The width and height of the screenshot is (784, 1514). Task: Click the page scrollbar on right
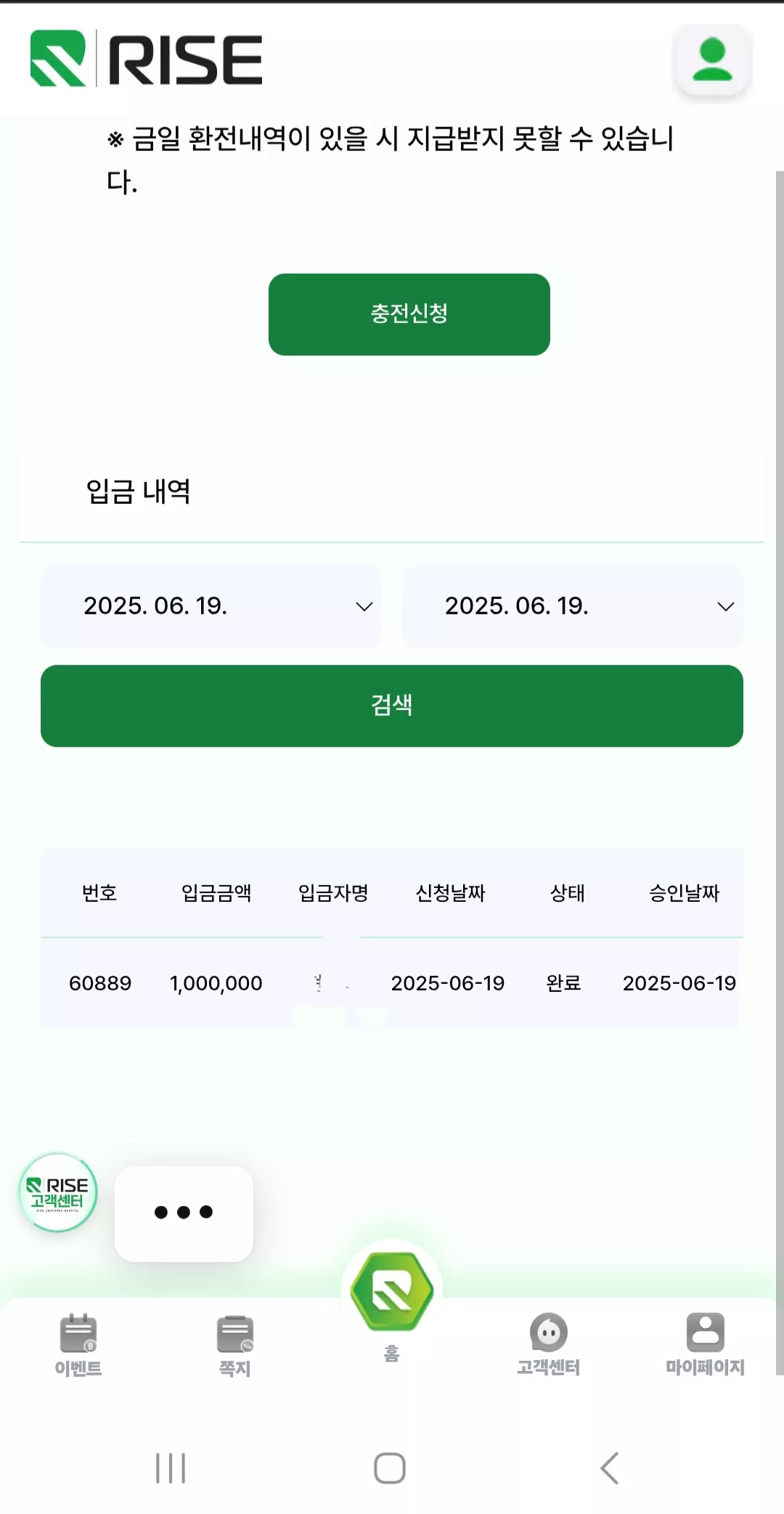[x=780, y=773]
